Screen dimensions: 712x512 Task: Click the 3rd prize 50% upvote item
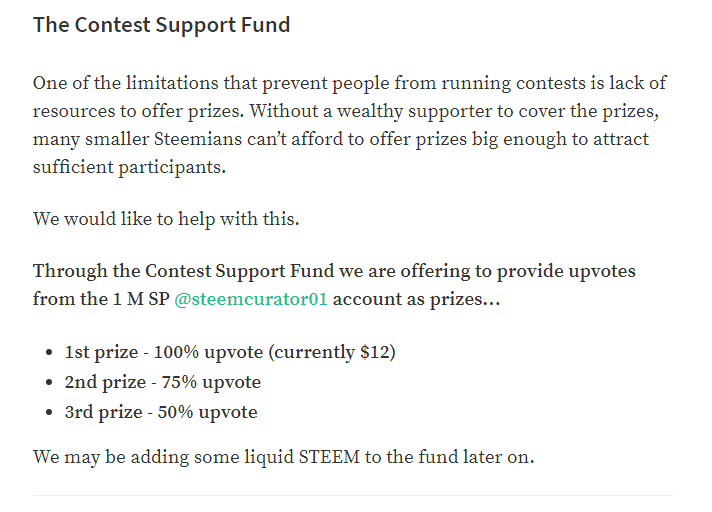point(161,413)
